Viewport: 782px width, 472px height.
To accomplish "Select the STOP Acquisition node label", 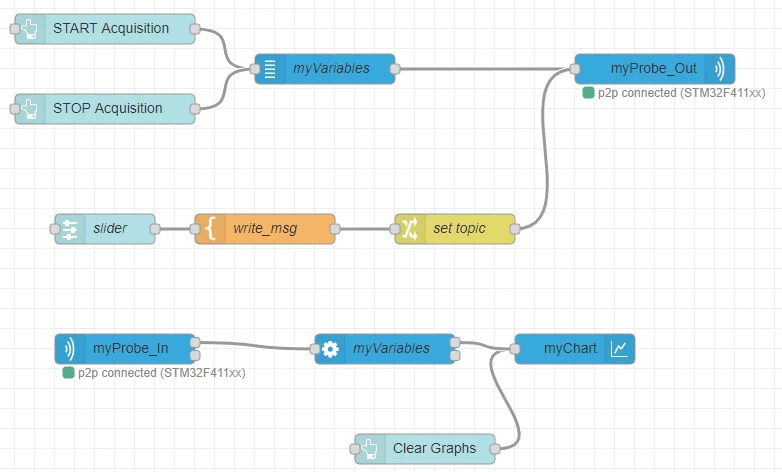I will pos(108,108).
